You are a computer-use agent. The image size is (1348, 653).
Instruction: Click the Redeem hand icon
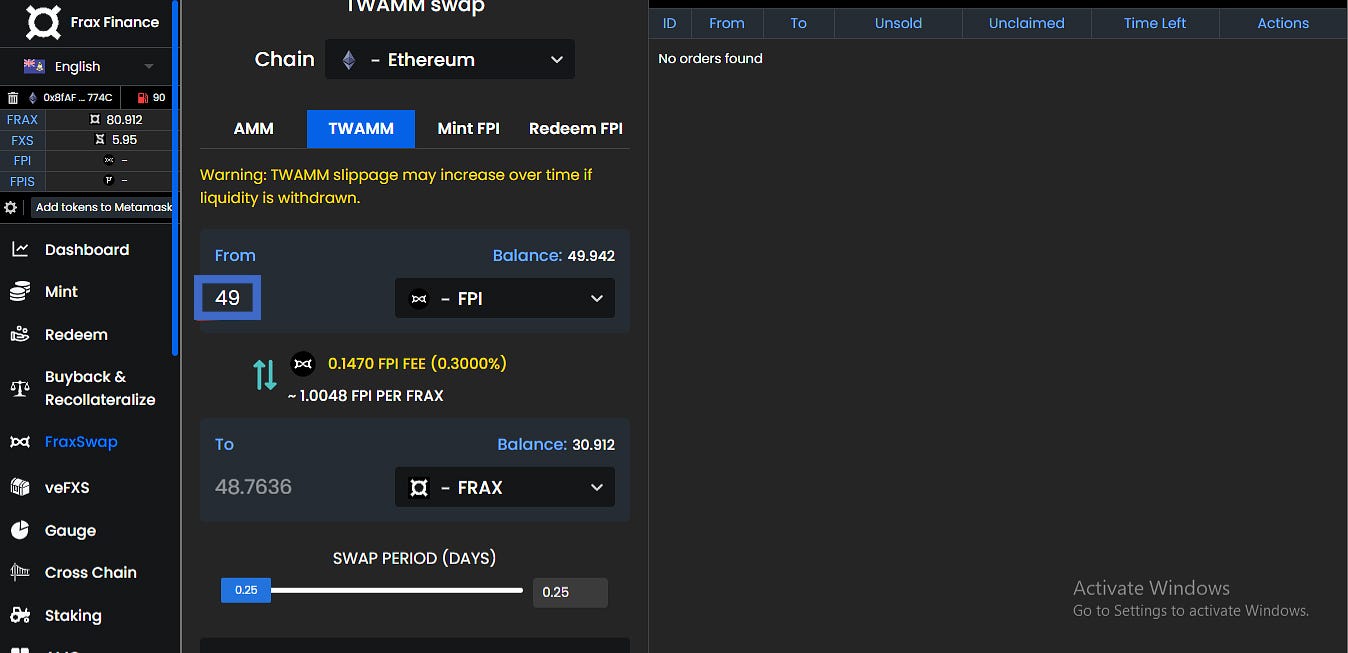[20, 334]
